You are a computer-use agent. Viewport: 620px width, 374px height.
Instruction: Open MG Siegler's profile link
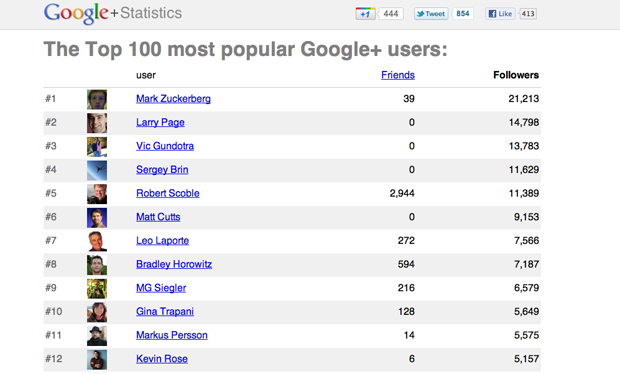(161, 288)
